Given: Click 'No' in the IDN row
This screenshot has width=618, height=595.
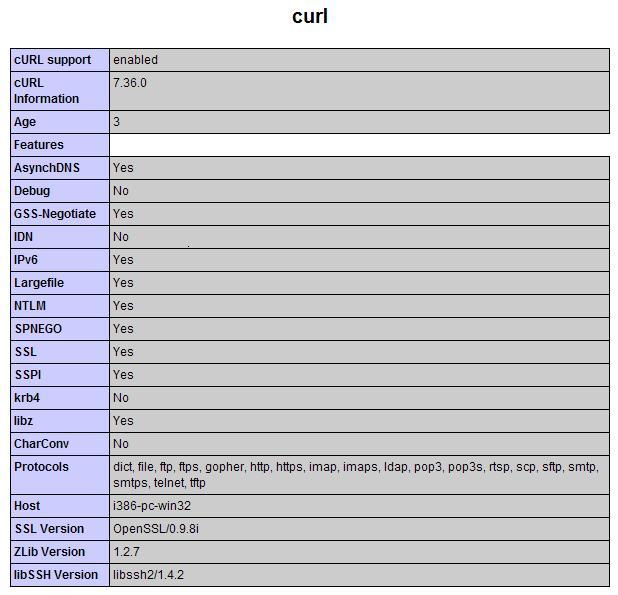Looking at the screenshot, I should coord(121,237).
